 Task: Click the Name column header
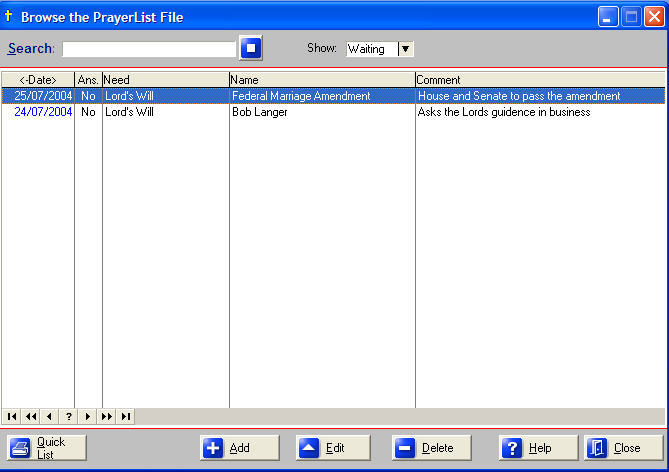coord(322,80)
